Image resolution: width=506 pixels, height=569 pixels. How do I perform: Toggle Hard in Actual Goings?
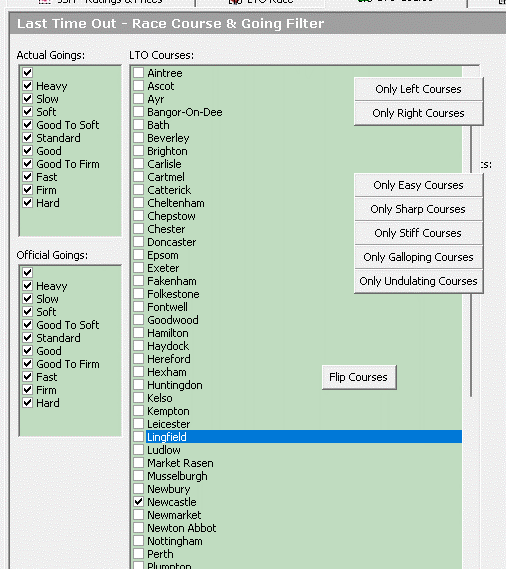pyautogui.click(x=28, y=203)
